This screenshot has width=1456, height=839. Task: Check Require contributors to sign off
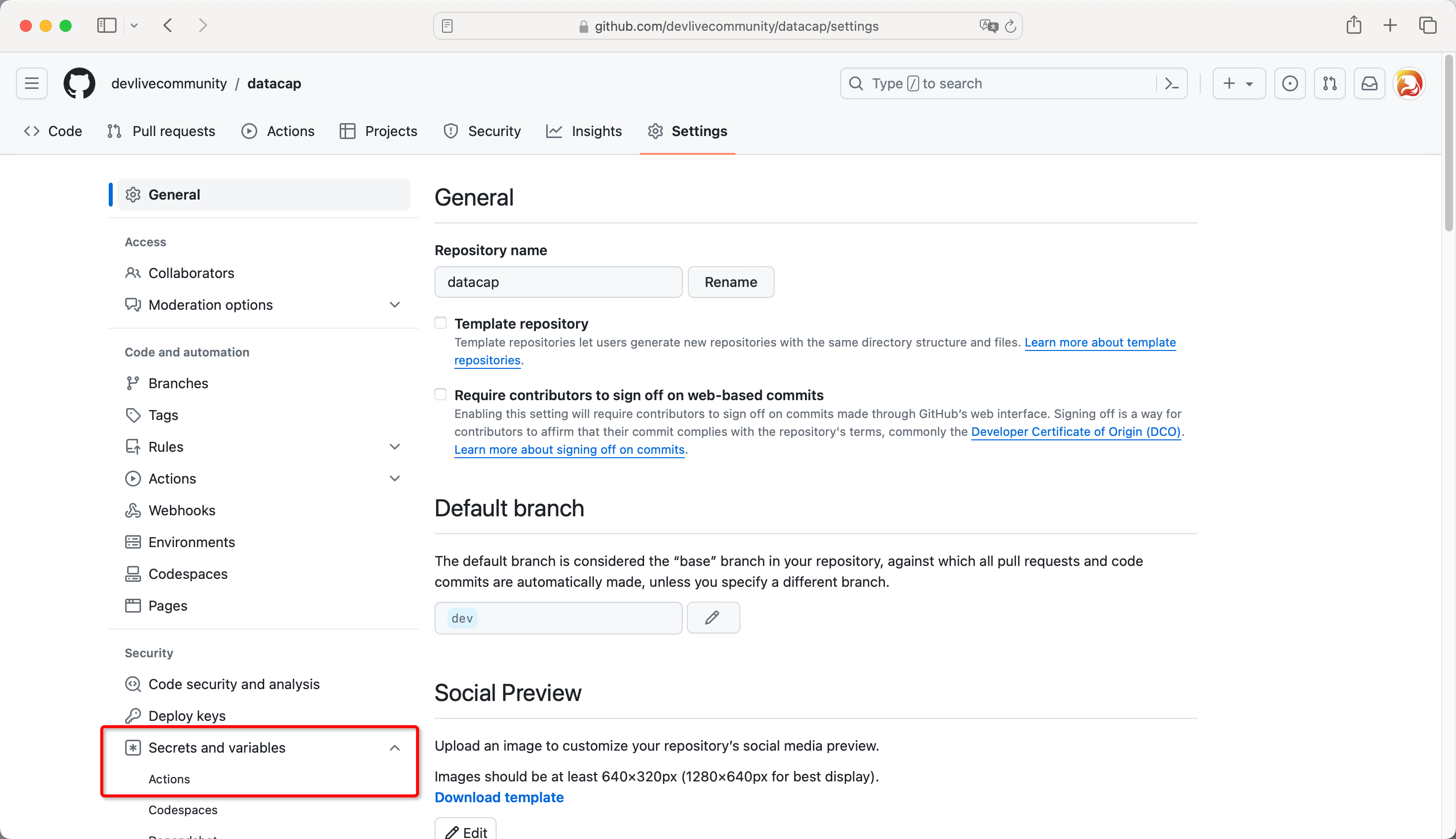pos(440,395)
